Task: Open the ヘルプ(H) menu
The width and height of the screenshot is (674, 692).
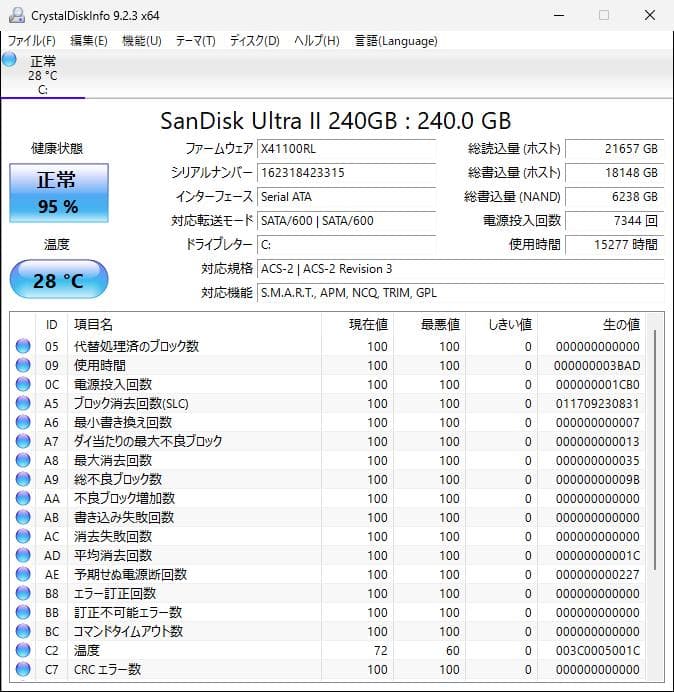Action: (x=317, y=41)
